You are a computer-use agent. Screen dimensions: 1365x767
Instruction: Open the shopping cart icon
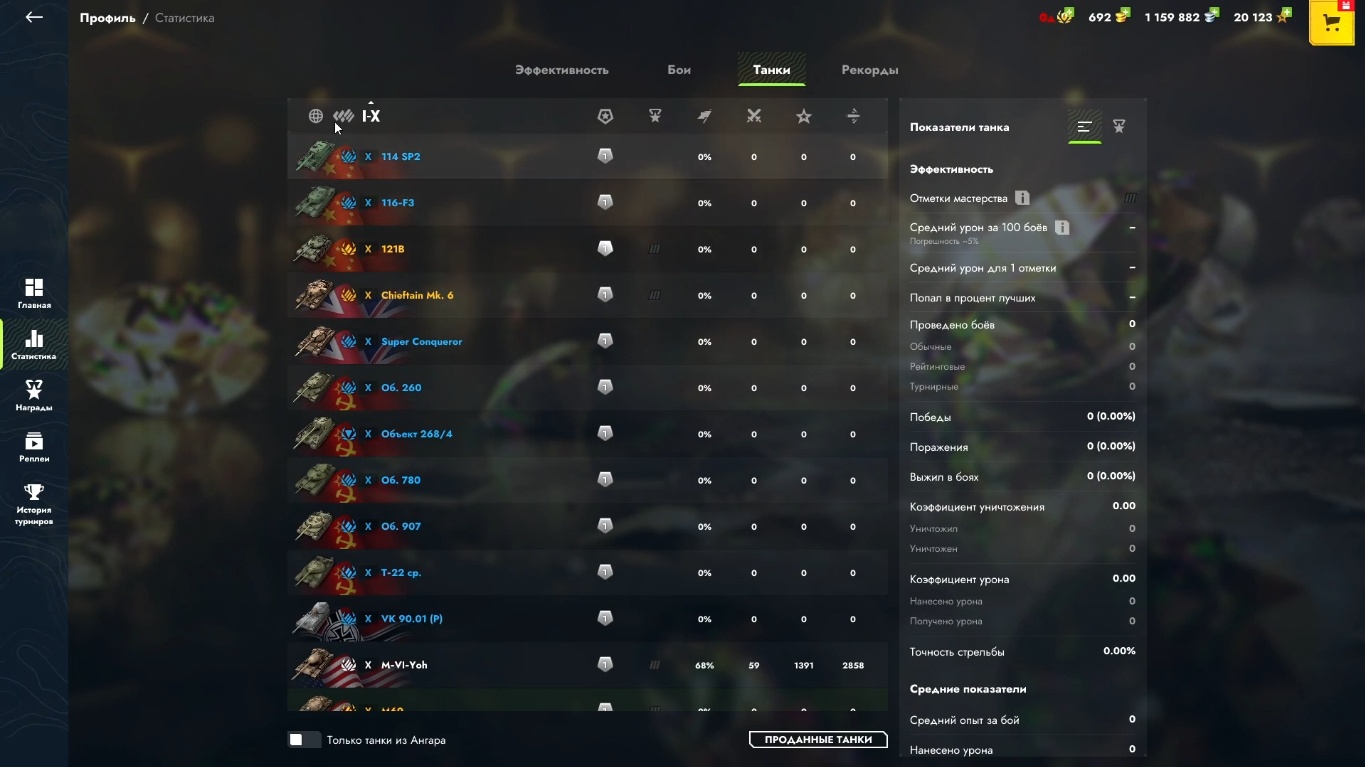(x=1331, y=24)
